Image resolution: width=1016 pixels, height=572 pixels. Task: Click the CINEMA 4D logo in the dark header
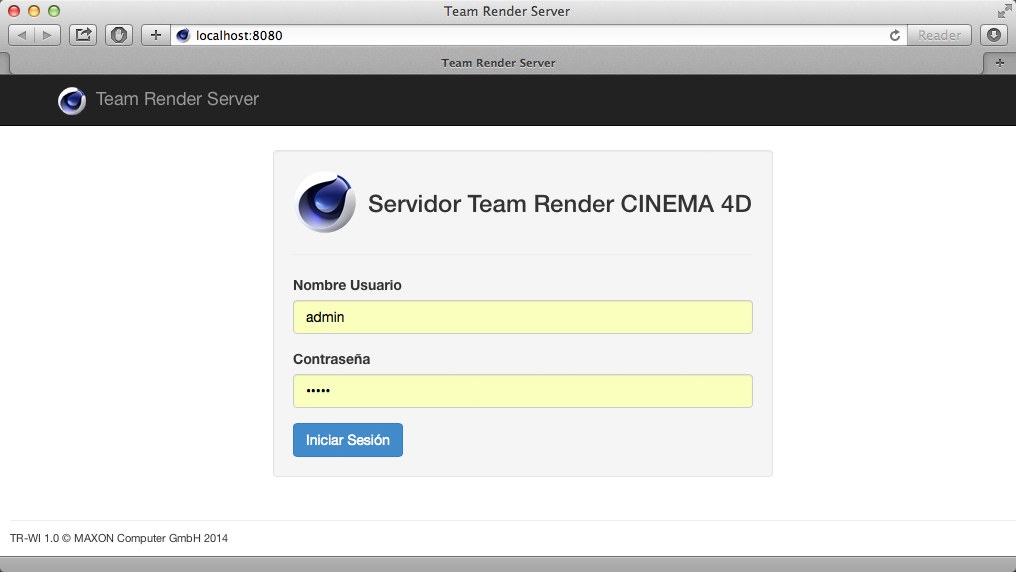pos(72,100)
